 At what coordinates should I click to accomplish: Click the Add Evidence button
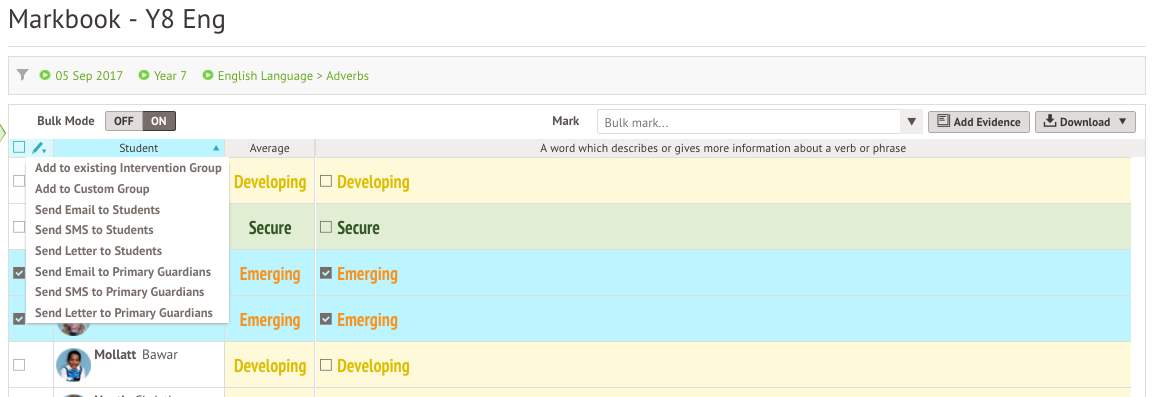coord(979,121)
